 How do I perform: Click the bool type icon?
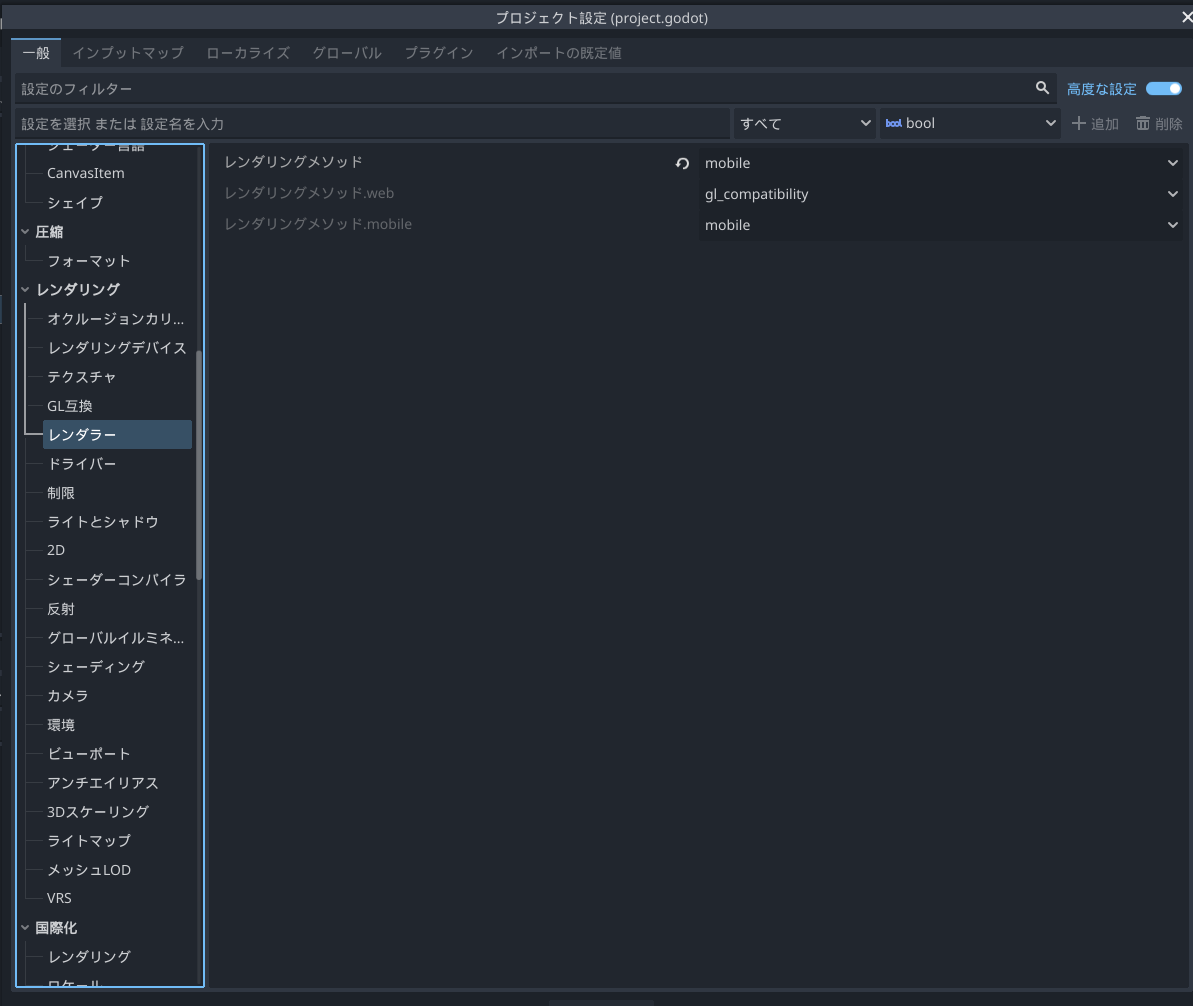[x=893, y=123]
